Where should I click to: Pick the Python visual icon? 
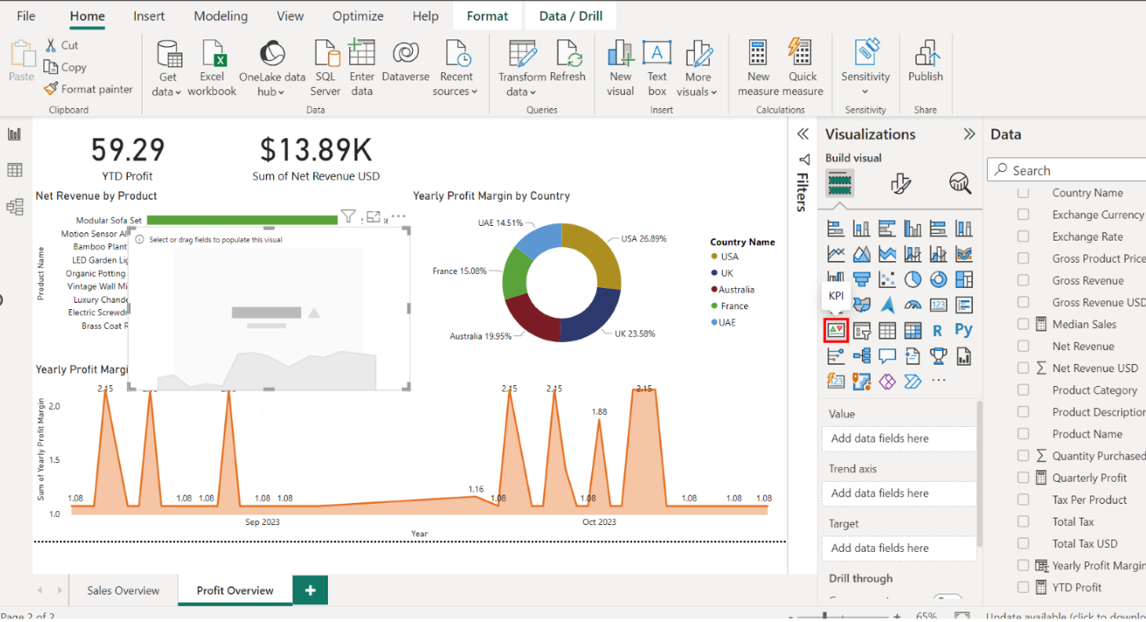point(963,330)
